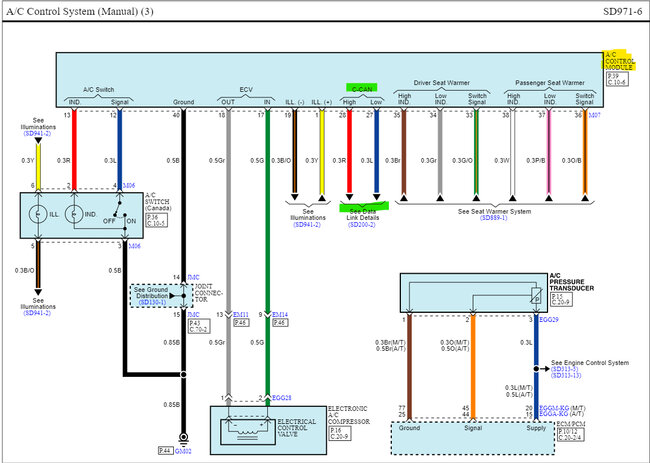Click the OFF/ON switch contact symbol
The image size is (650, 463).
coord(121,210)
